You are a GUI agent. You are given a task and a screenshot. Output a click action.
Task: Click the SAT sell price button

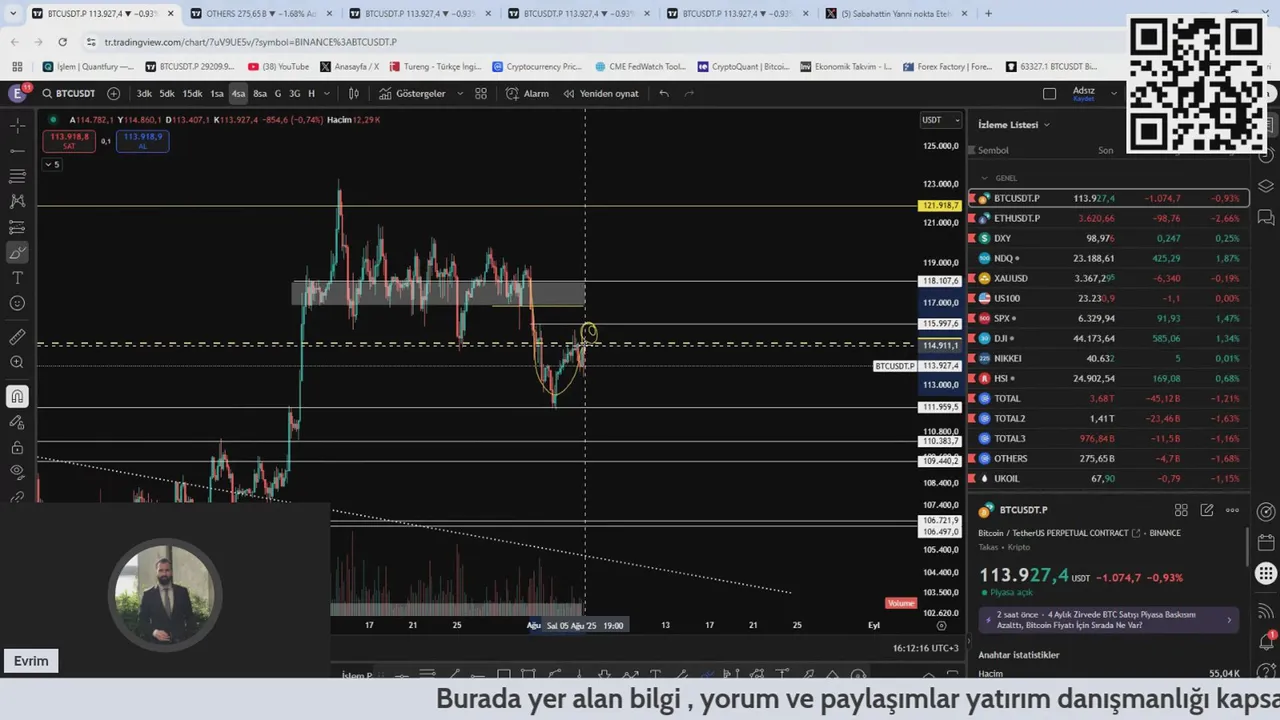69,141
